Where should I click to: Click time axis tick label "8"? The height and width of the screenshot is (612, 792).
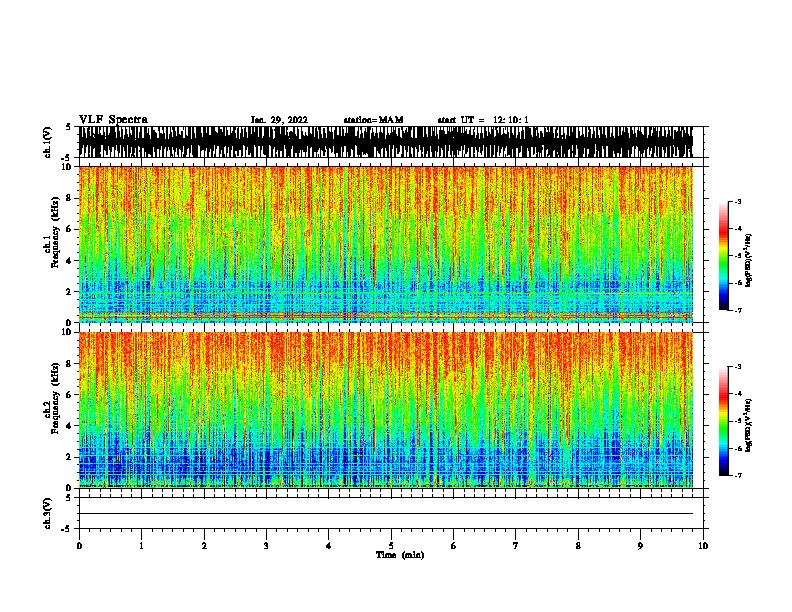point(578,546)
